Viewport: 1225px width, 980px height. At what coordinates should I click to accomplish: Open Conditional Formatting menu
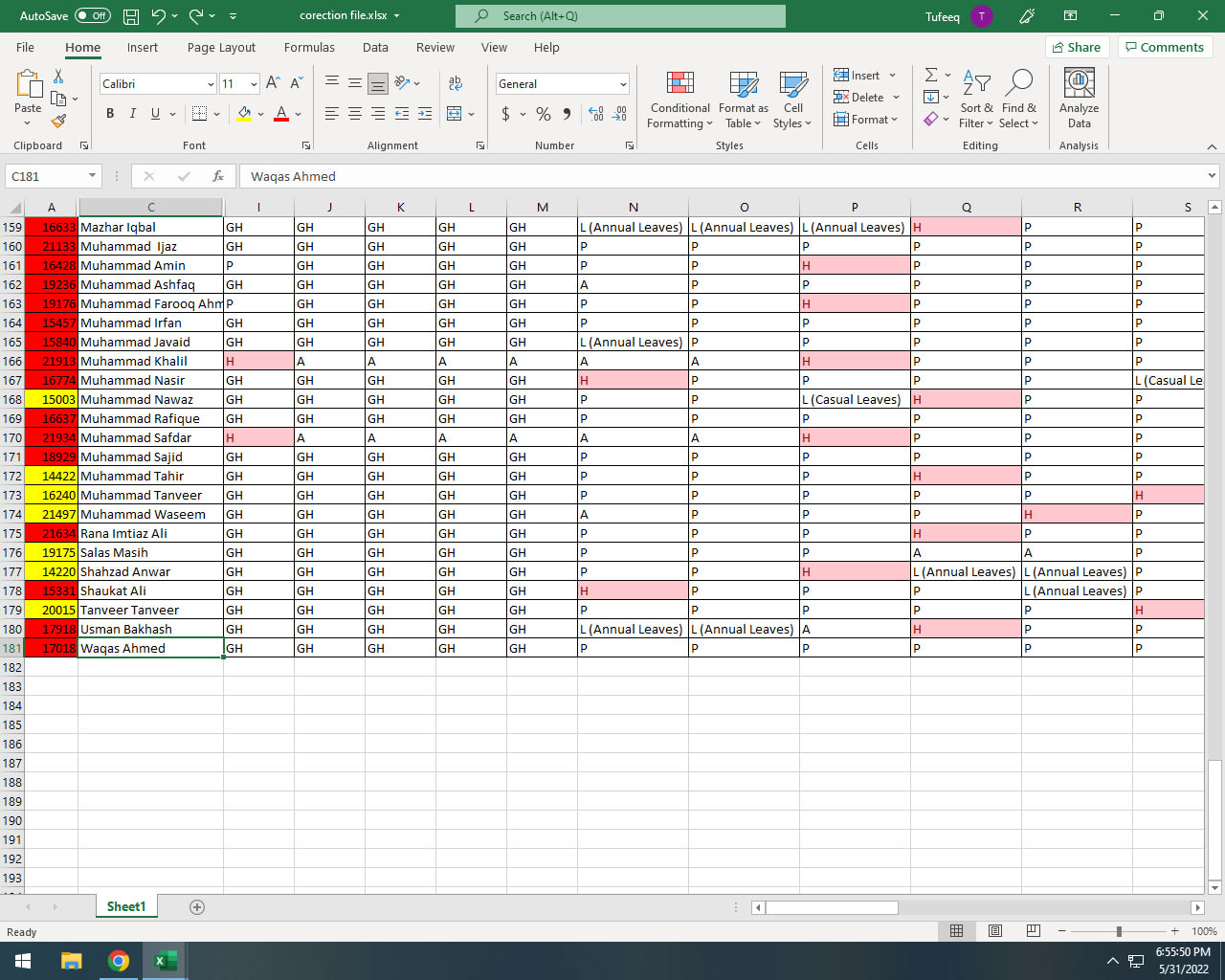pyautogui.click(x=679, y=100)
